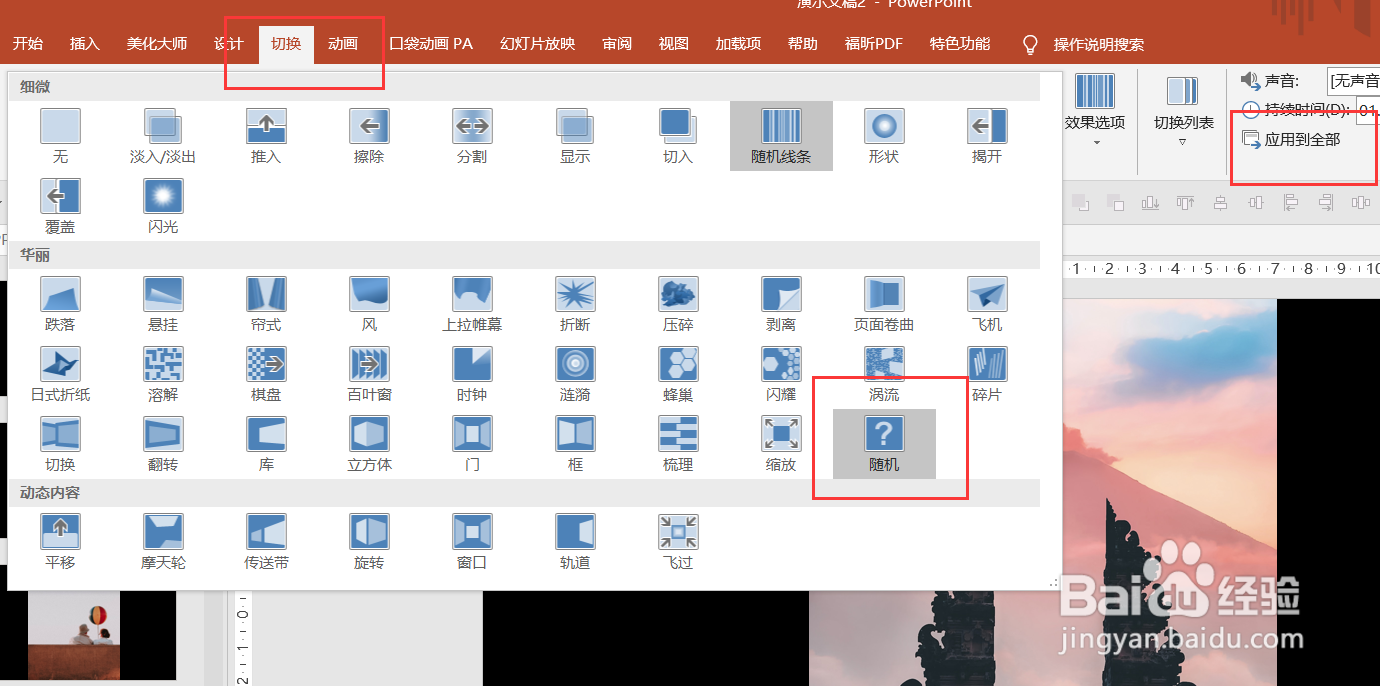Open the 幻灯片放映 ribbon tab

(x=538, y=44)
